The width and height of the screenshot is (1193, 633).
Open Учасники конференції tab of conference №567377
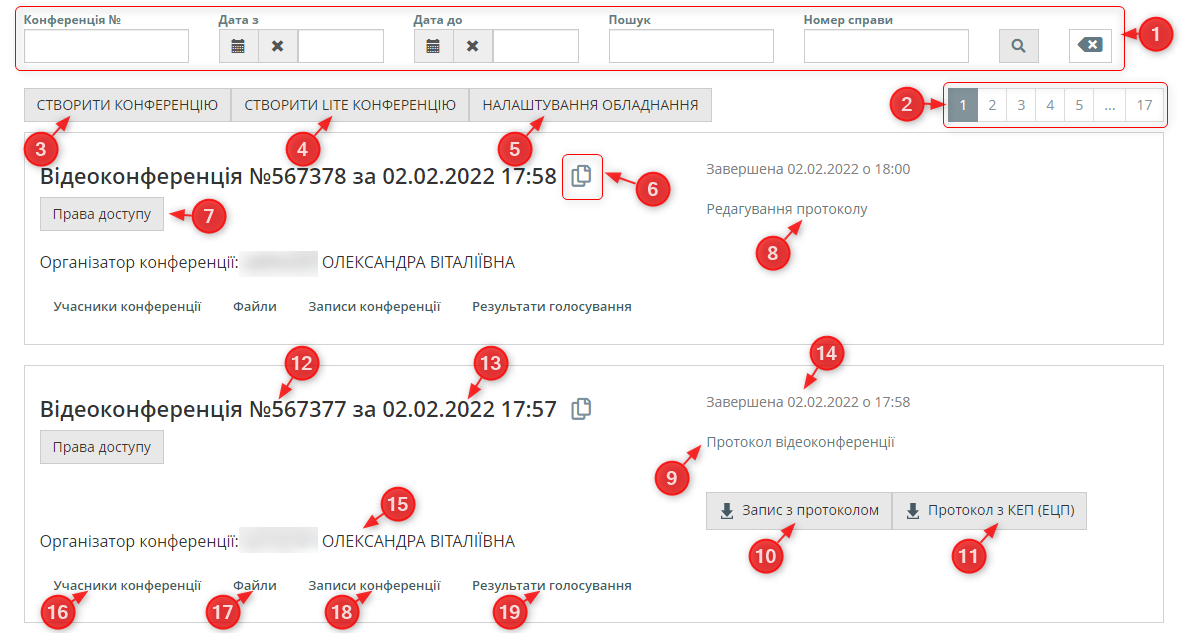[x=127, y=586]
